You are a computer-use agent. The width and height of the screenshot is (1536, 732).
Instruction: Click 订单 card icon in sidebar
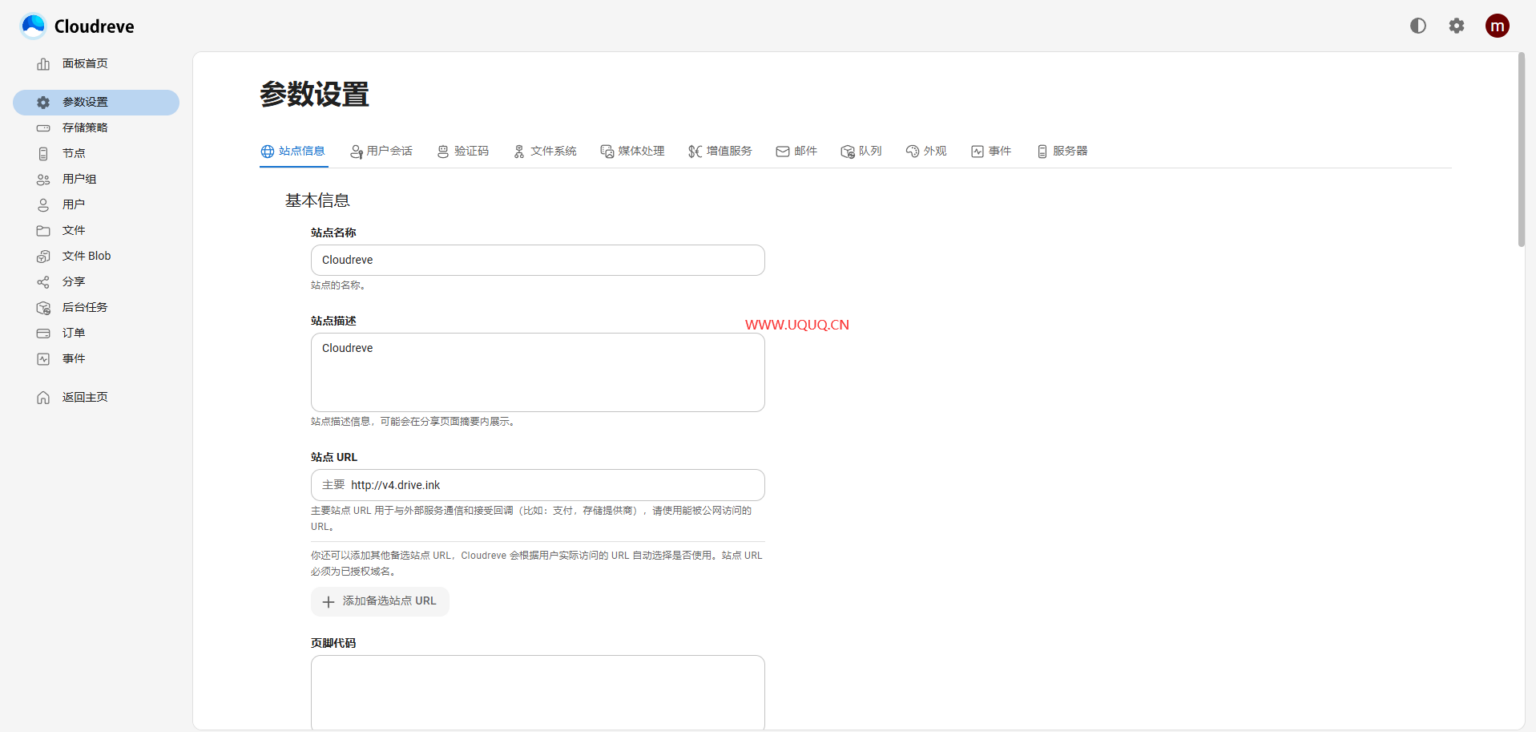pyautogui.click(x=43, y=333)
